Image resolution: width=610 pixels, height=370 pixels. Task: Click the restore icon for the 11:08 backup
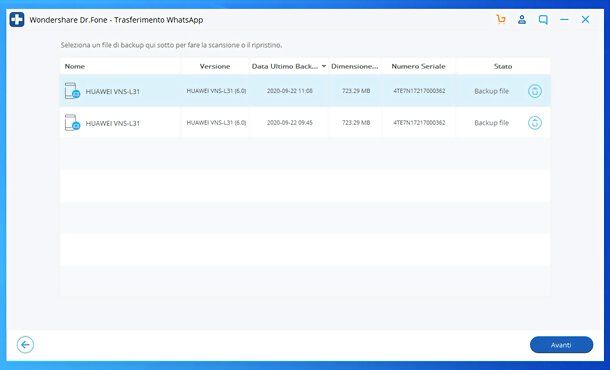tap(535, 91)
